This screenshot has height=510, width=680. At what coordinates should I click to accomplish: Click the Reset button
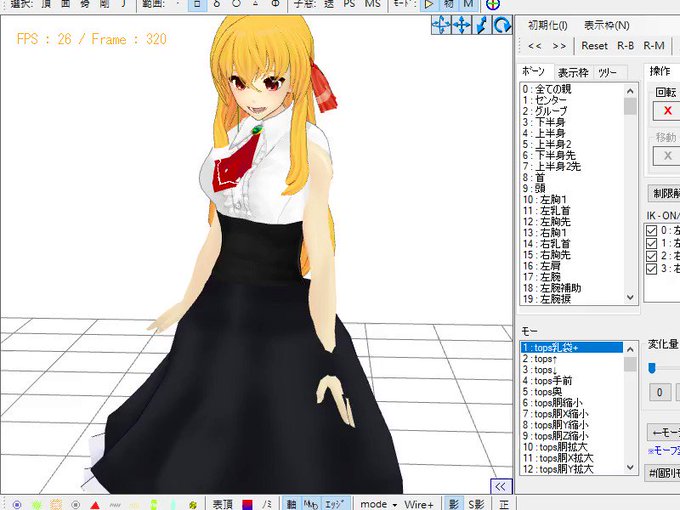point(594,46)
